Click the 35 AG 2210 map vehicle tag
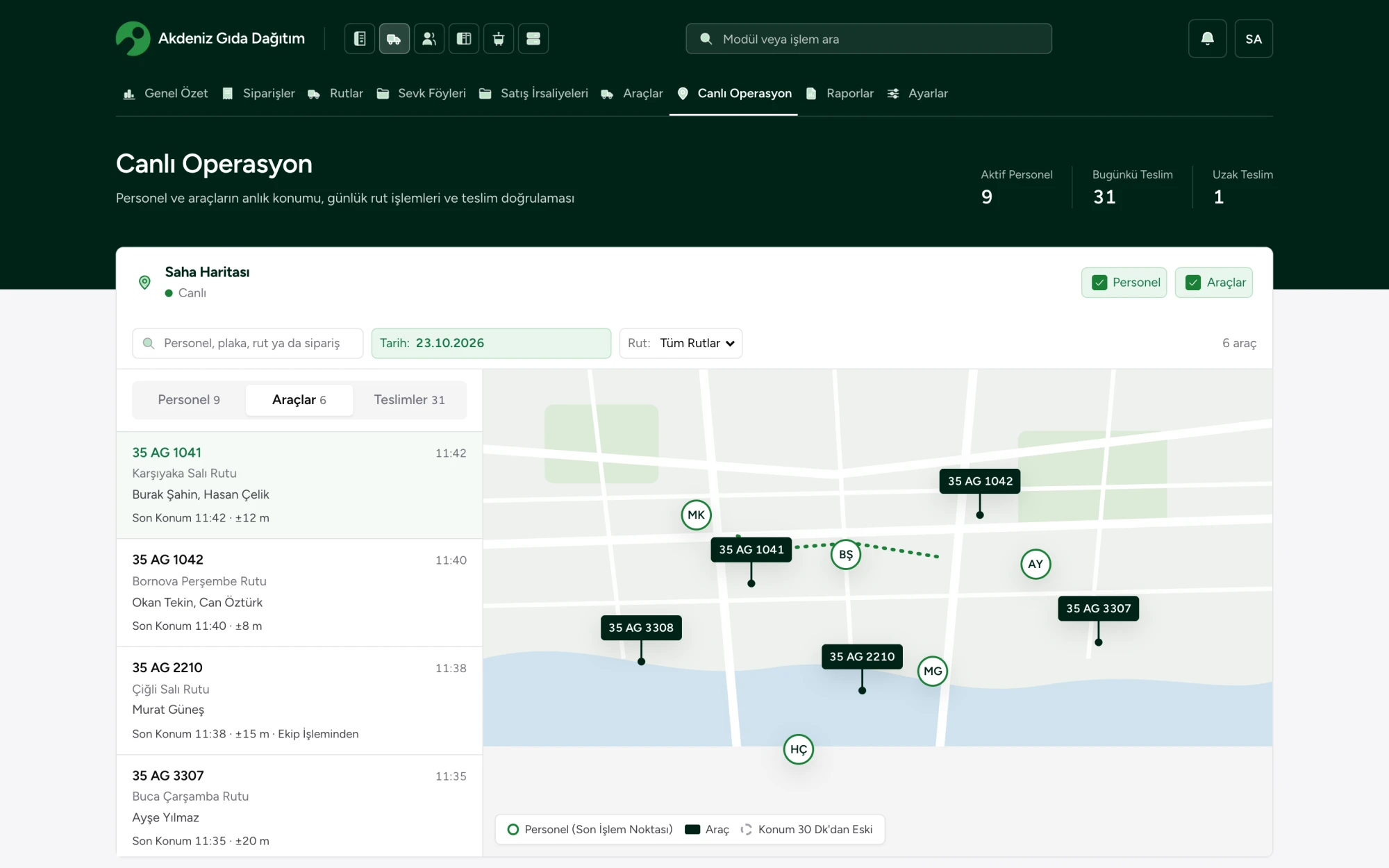The image size is (1389, 868). (862, 657)
